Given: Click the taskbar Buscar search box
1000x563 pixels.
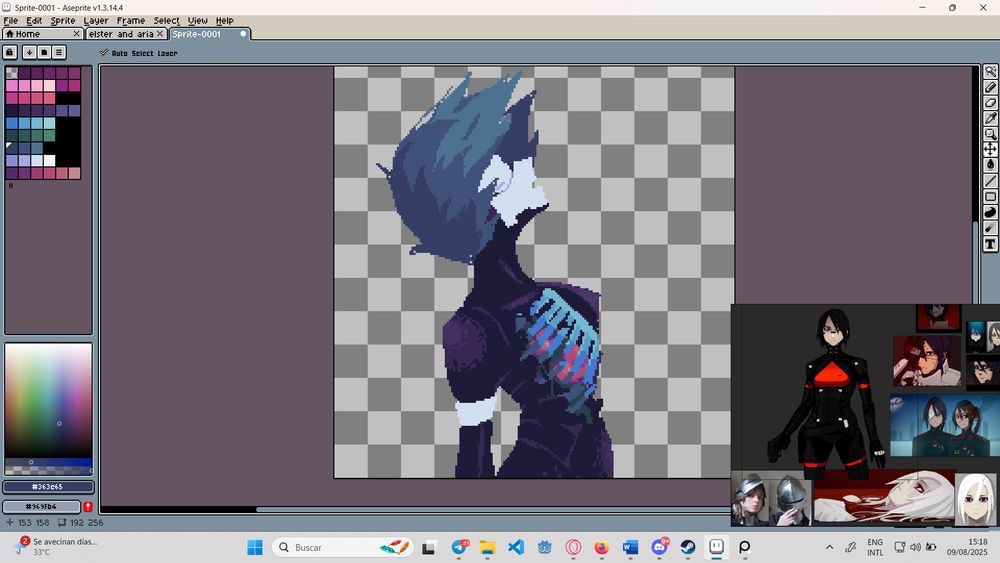Looking at the screenshot, I should click(343, 547).
